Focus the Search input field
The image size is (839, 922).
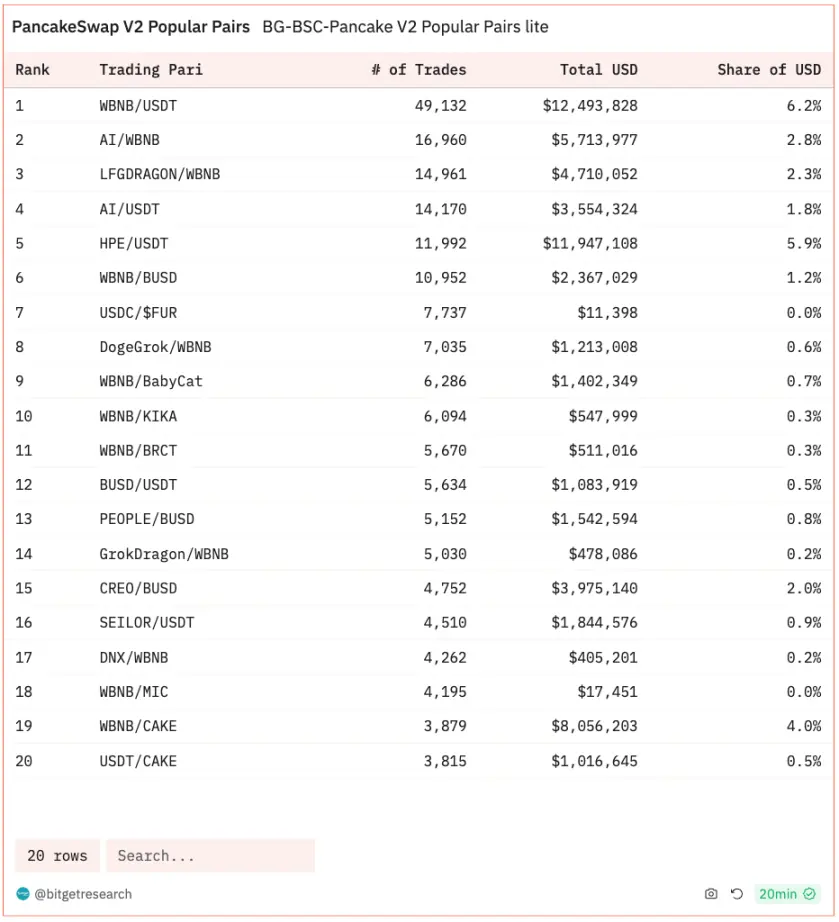[210, 856]
